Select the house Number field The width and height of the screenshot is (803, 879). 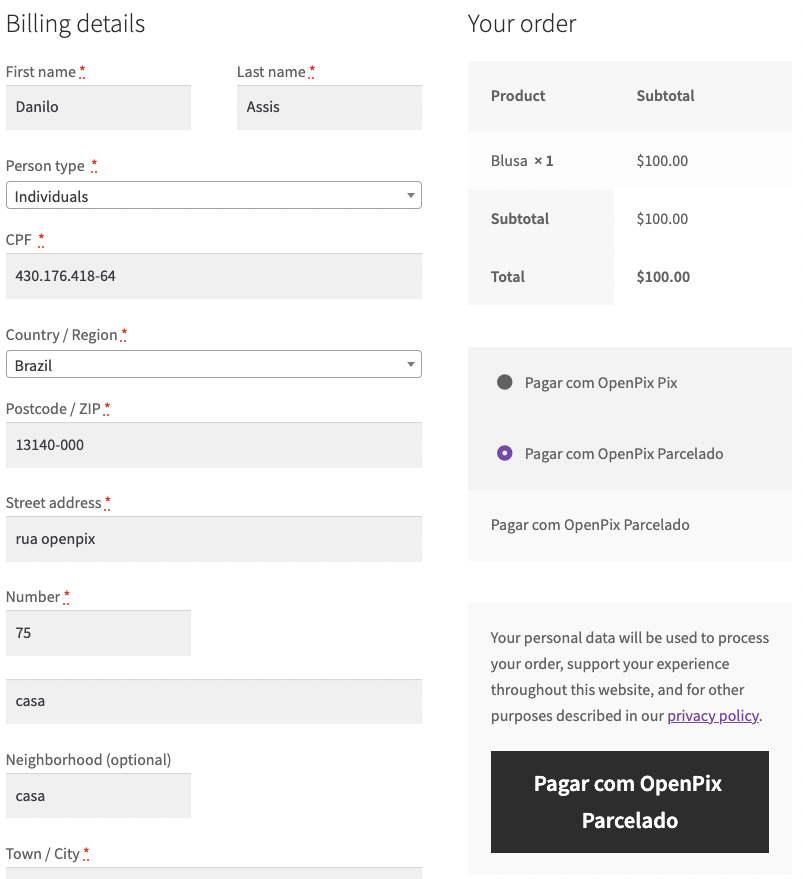(x=97, y=633)
